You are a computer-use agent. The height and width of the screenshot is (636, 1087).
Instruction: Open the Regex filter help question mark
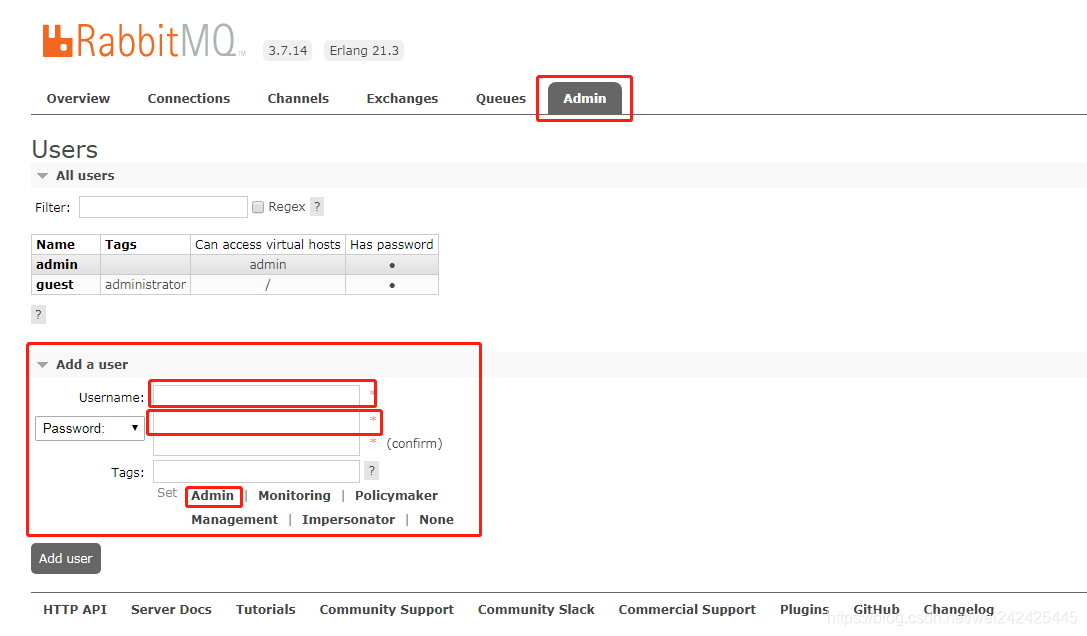coord(317,207)
